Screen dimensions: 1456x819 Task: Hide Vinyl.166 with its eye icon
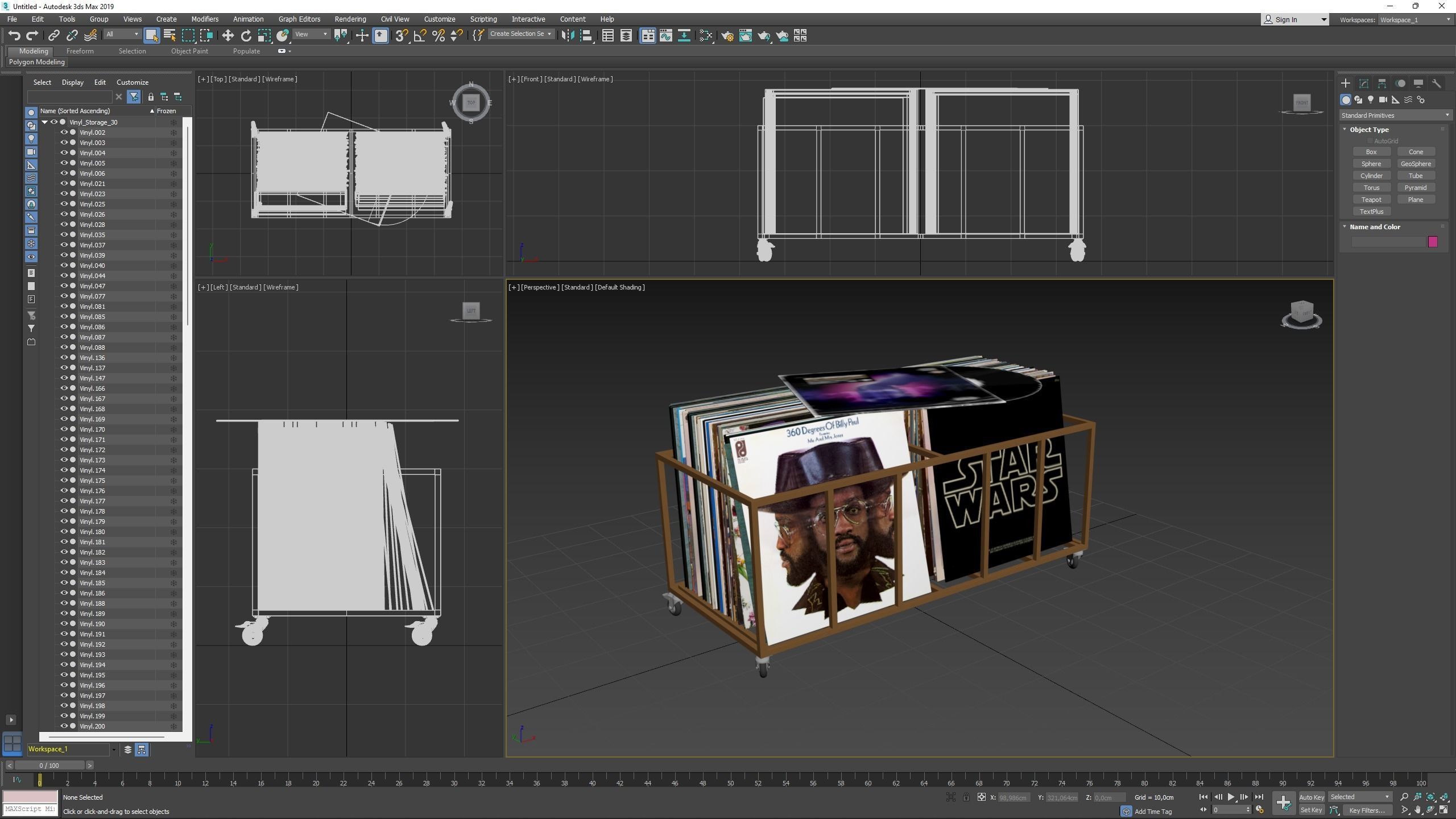pos(64,388)
